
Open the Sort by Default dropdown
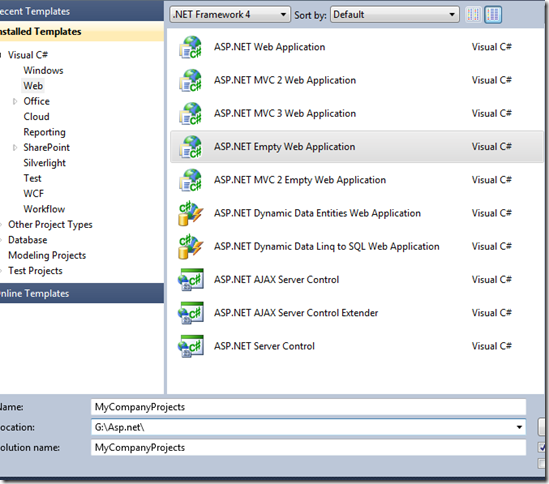click(395, 15)
